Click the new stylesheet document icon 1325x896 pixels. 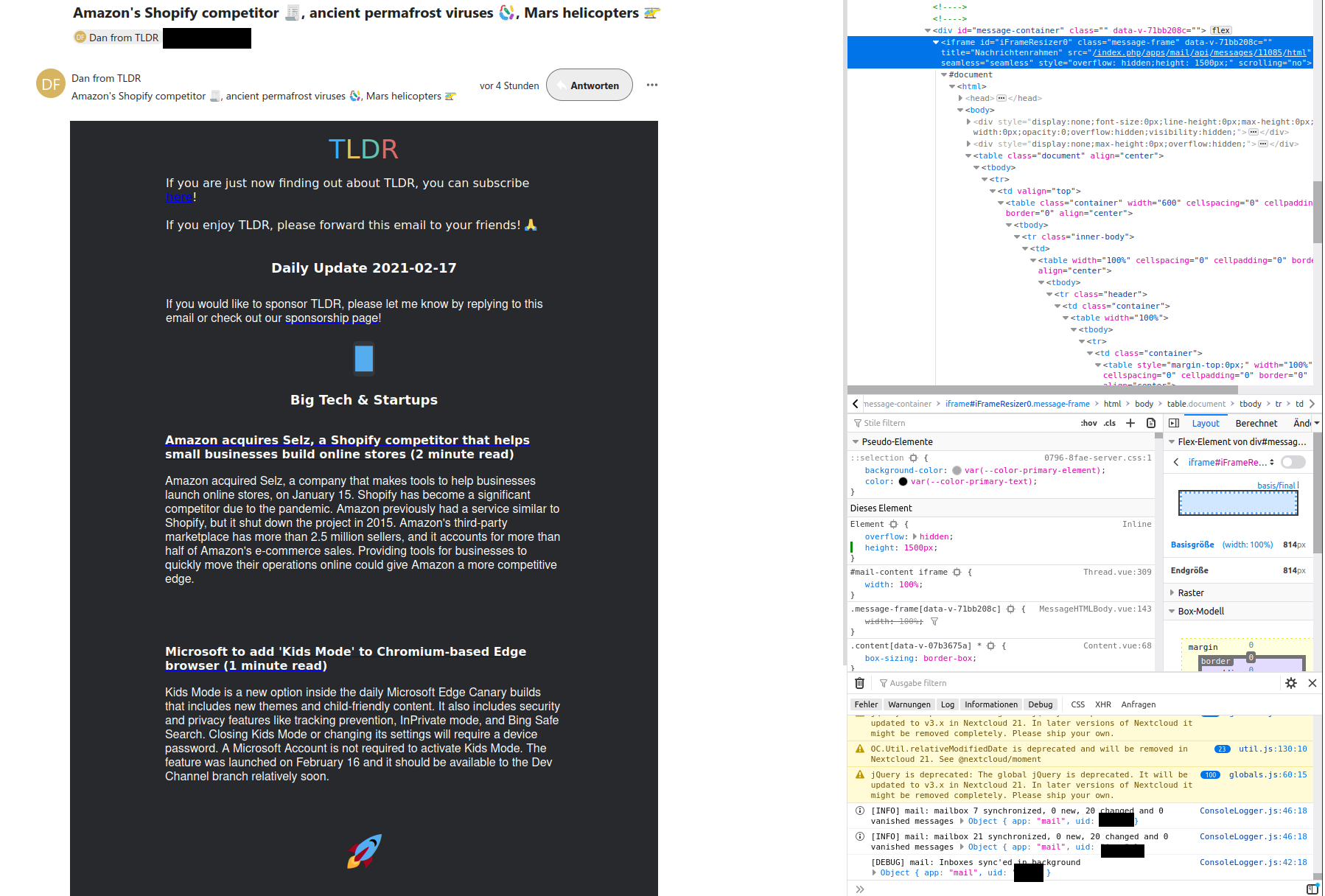point(1151,423)
